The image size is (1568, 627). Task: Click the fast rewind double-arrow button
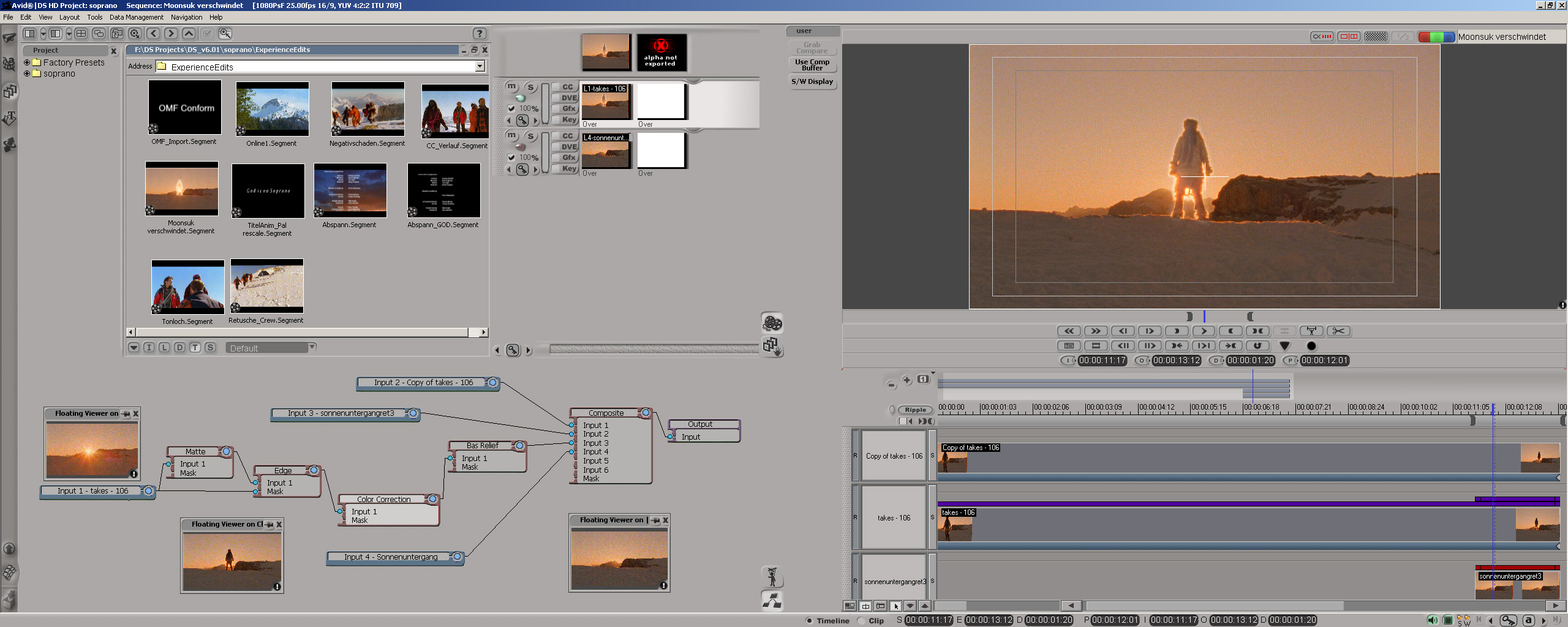pos(1069,331)
